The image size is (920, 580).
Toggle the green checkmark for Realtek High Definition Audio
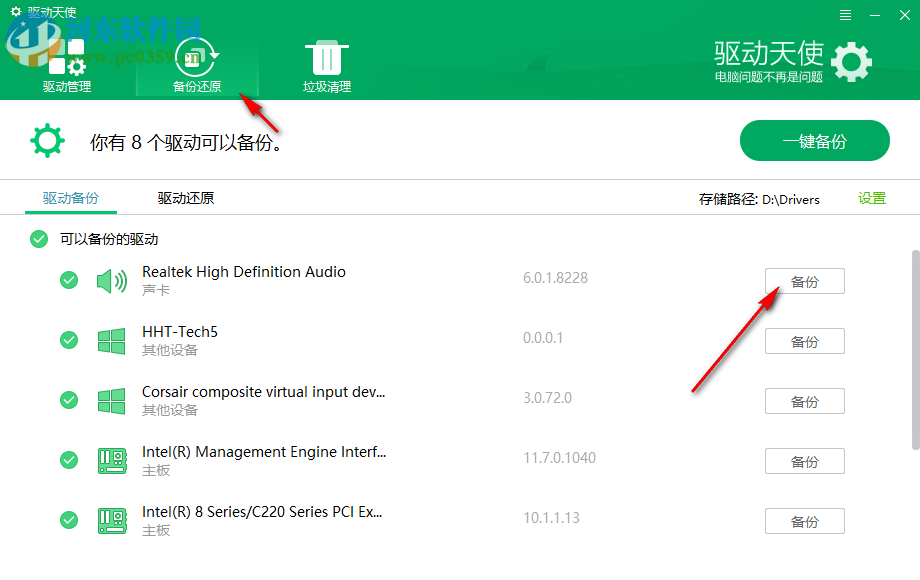tap(68, 280)
